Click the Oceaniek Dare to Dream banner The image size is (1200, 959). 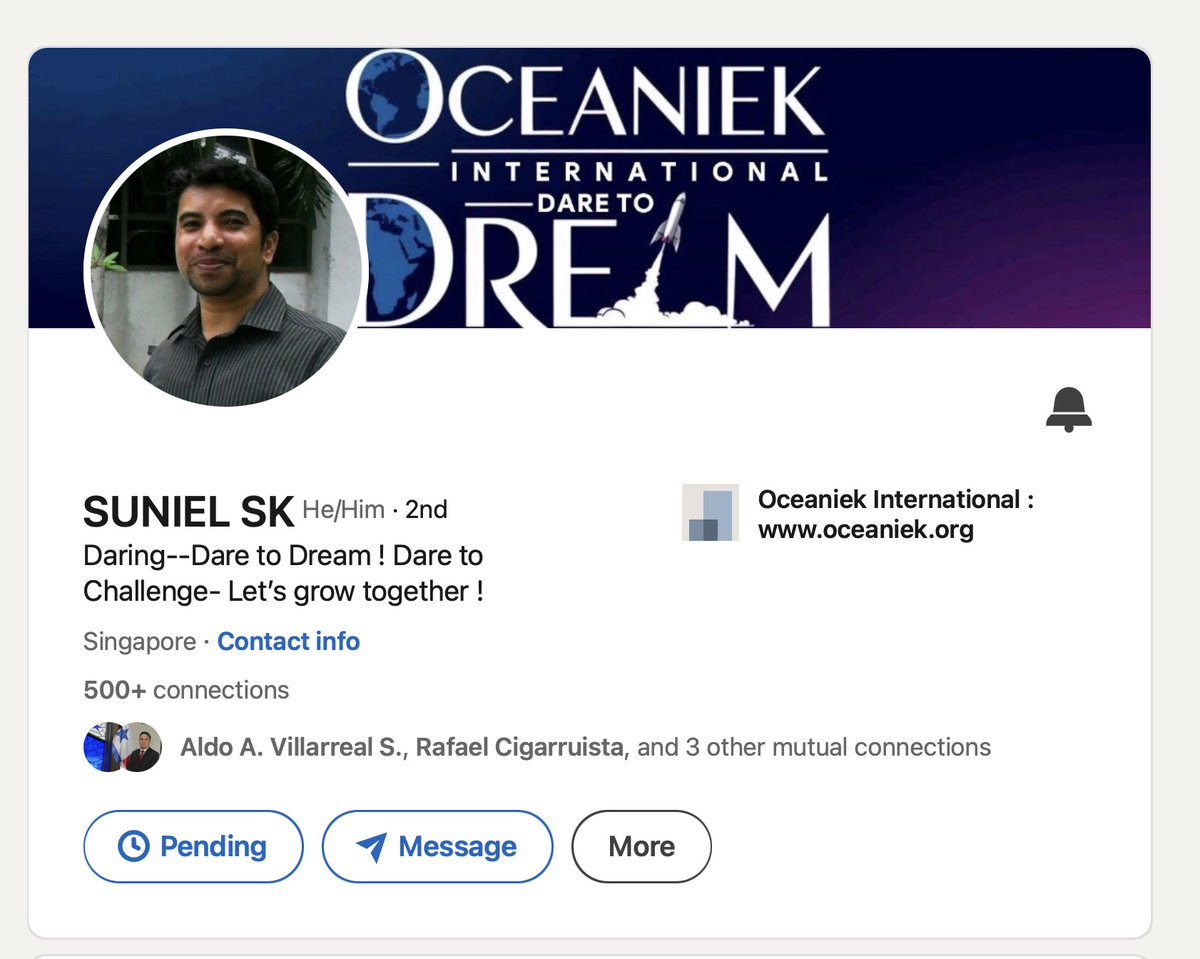point(590,188)
